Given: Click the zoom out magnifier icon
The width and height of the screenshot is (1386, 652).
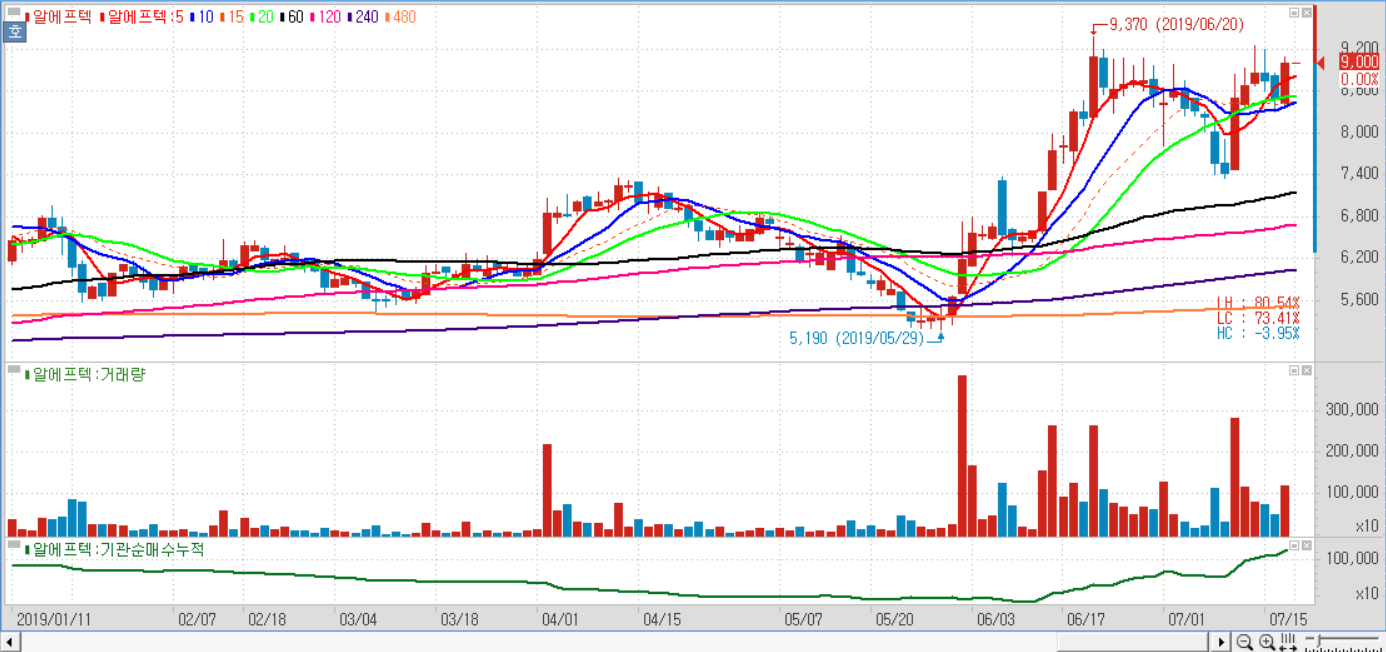Looking at the screenshot, I should tap(1245, 642).
